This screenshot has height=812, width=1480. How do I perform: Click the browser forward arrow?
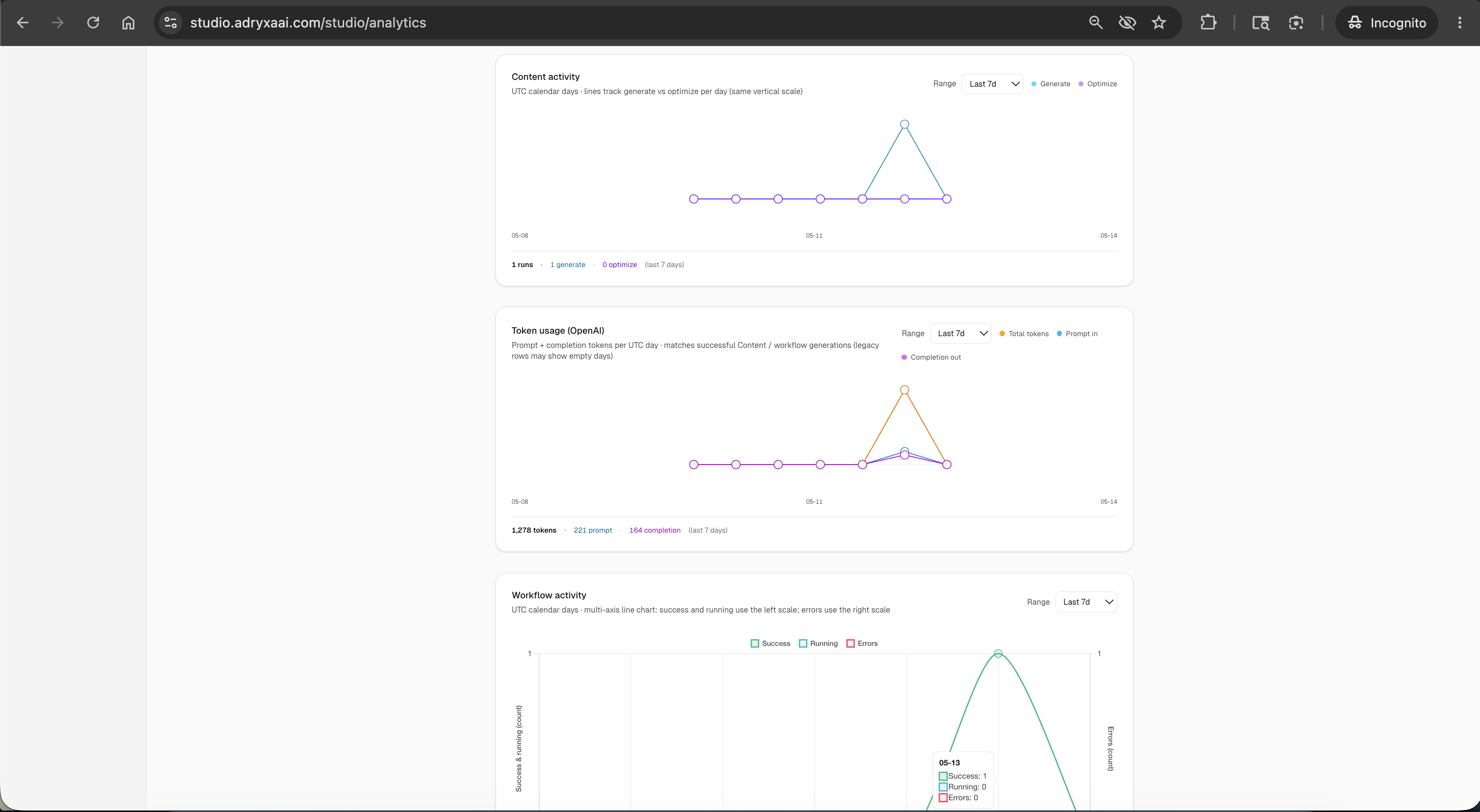point(57,23)
